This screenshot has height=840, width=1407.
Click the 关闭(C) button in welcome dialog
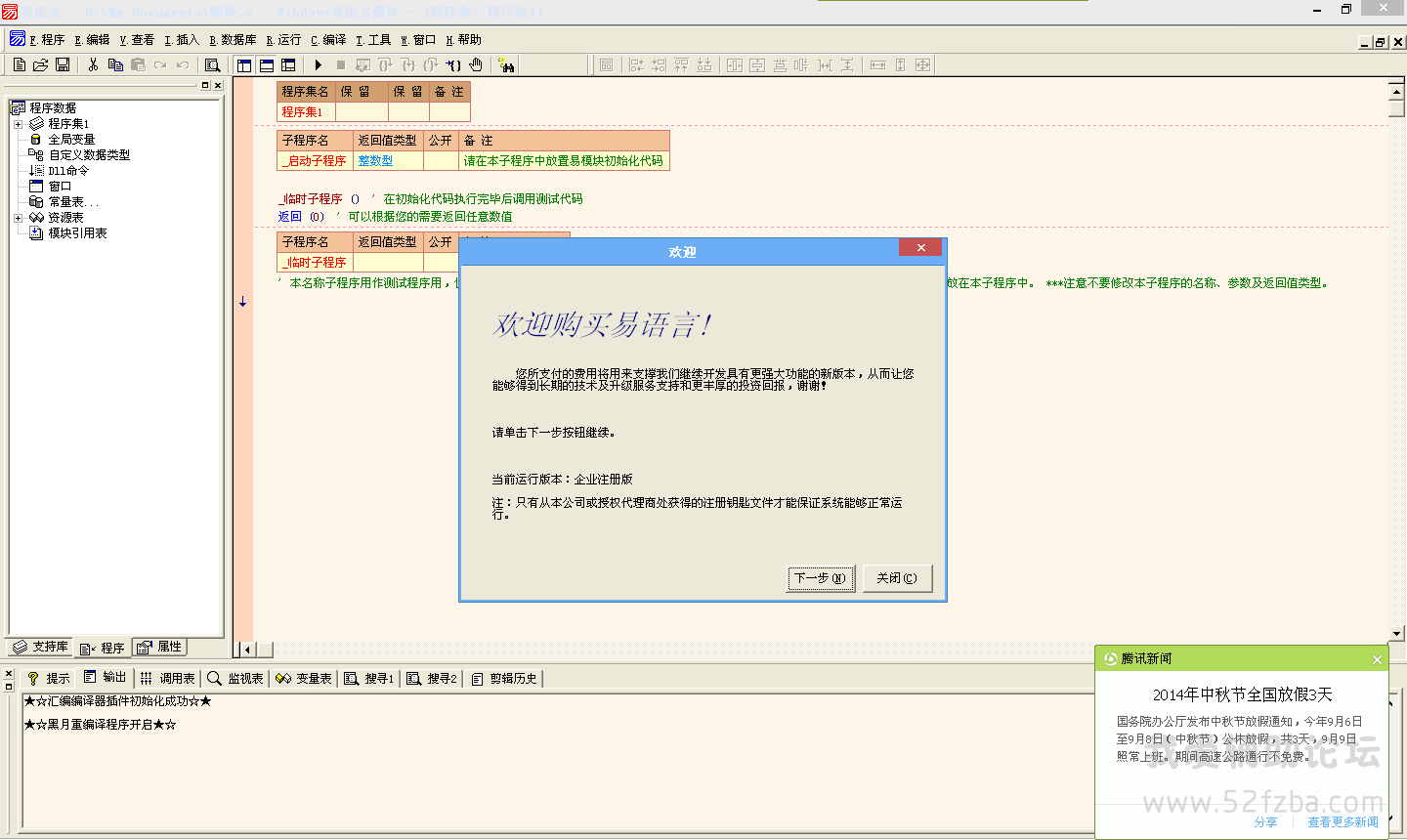click(x=897, y=578)
